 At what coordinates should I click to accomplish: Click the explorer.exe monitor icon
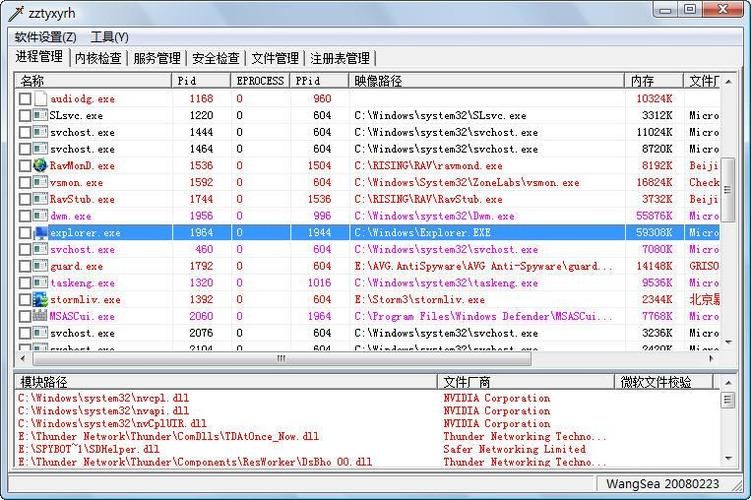click(40, 233)
